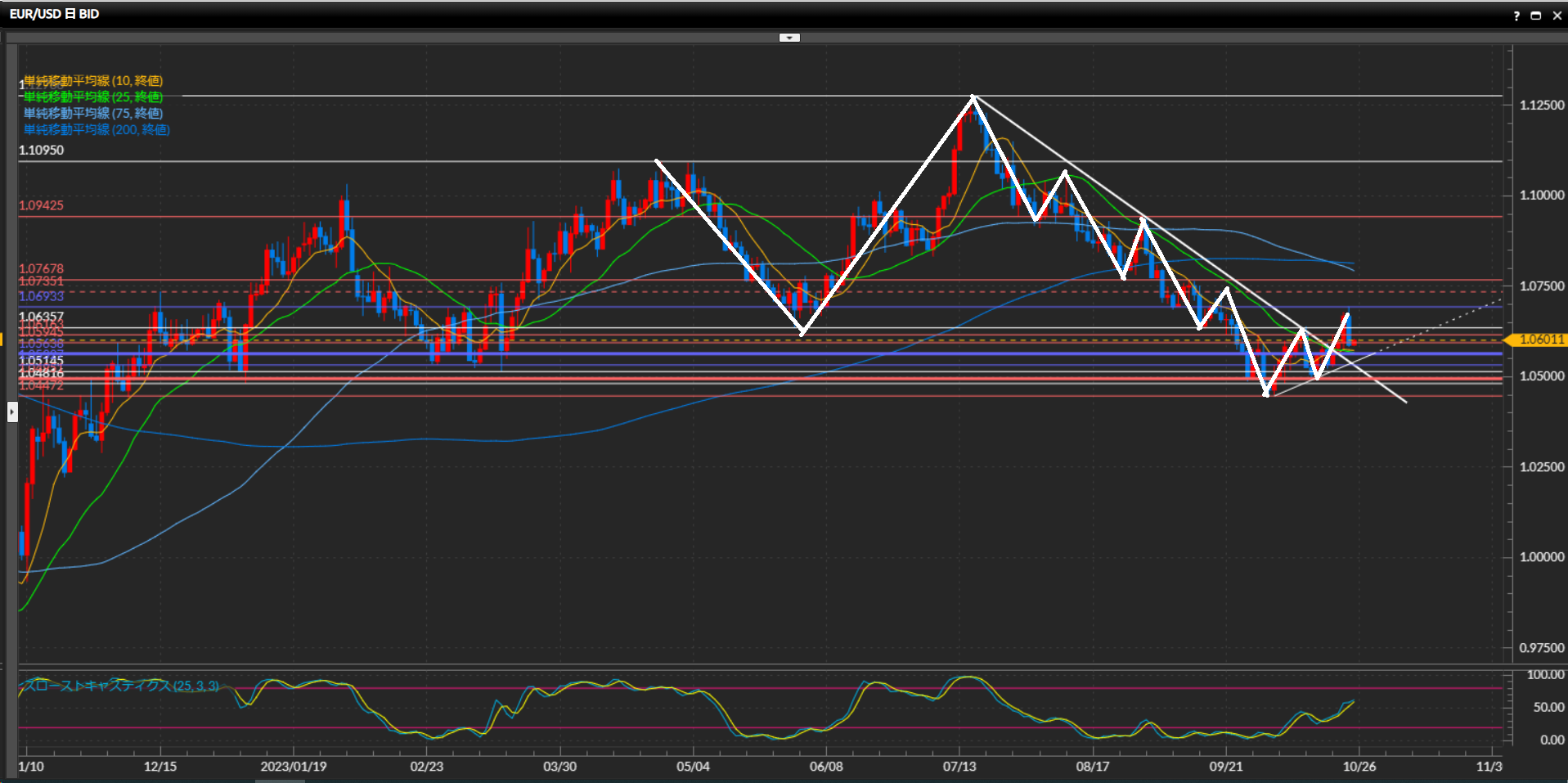The image size is (1568, 783).
Task: Click the 07/13 date on time axis
Action: coord(959,767)
